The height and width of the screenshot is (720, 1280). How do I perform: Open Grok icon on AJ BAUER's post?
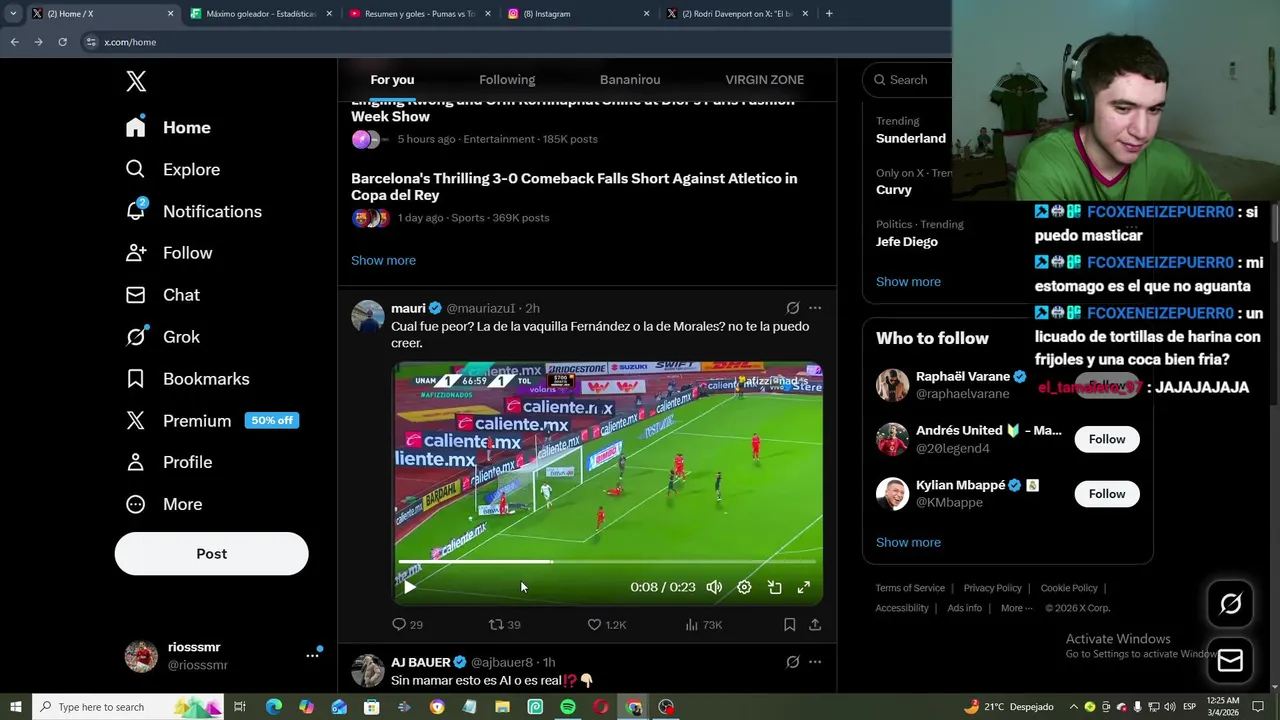(792, 662)
